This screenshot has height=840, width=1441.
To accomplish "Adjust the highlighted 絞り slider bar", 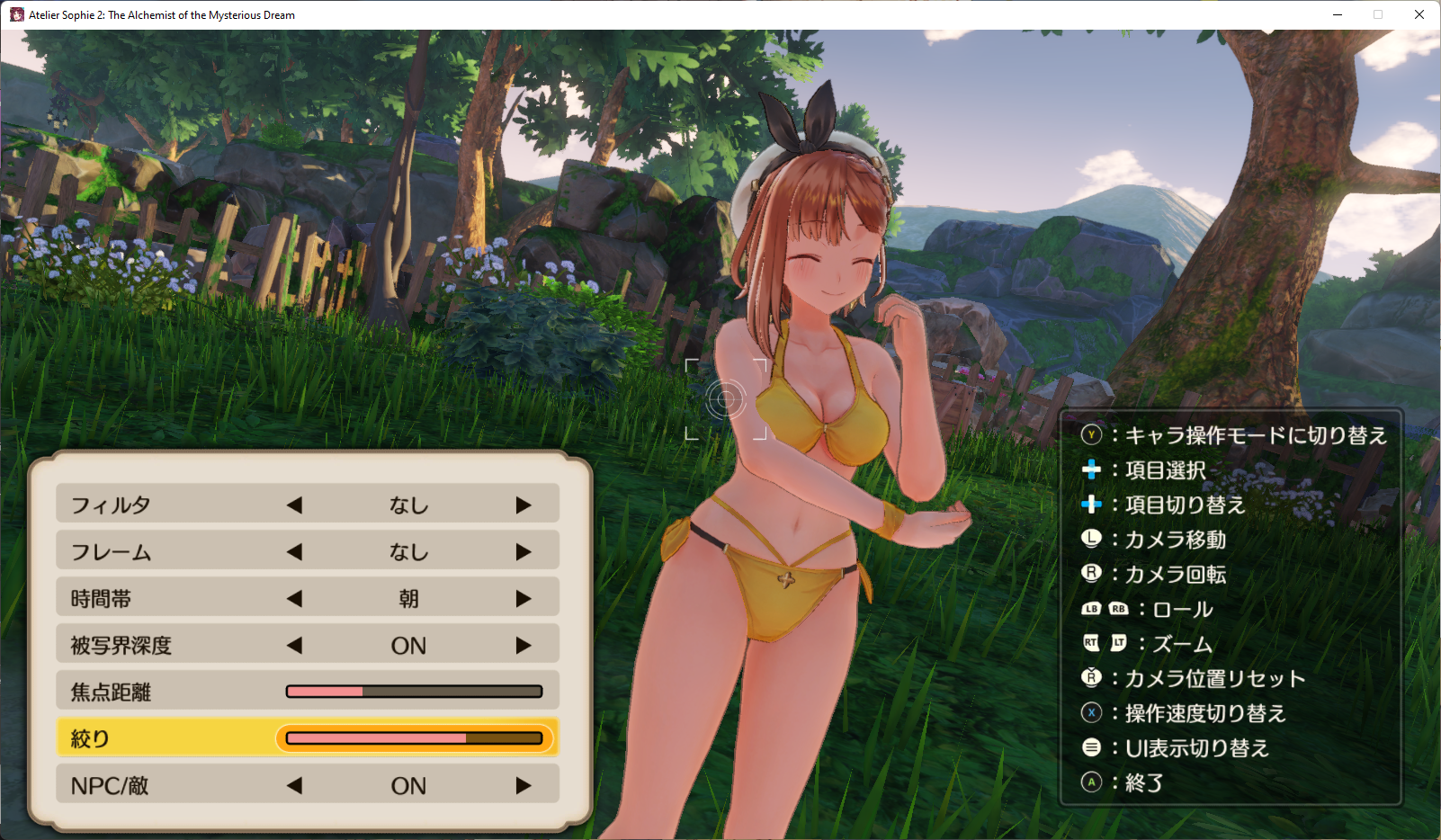I will click(x=415, y=738).
